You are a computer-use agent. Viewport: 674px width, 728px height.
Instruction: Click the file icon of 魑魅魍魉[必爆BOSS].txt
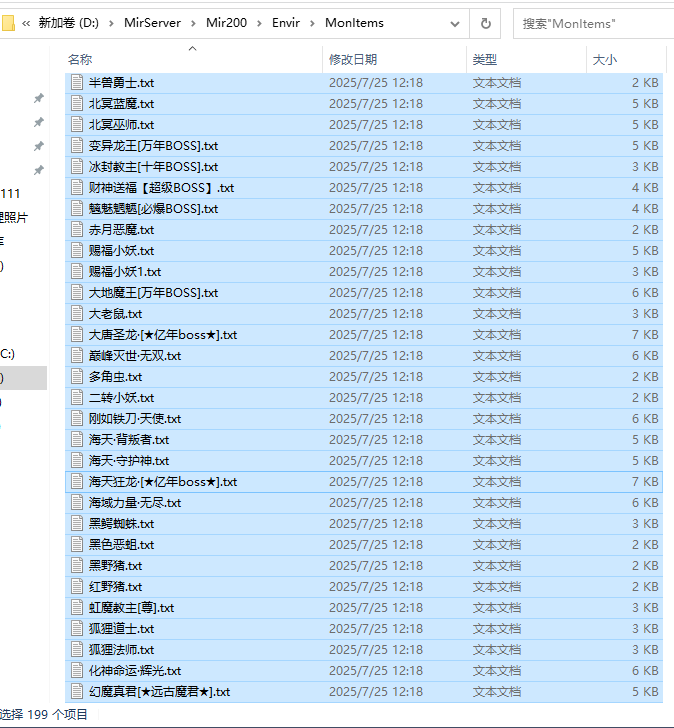(77, 208)
